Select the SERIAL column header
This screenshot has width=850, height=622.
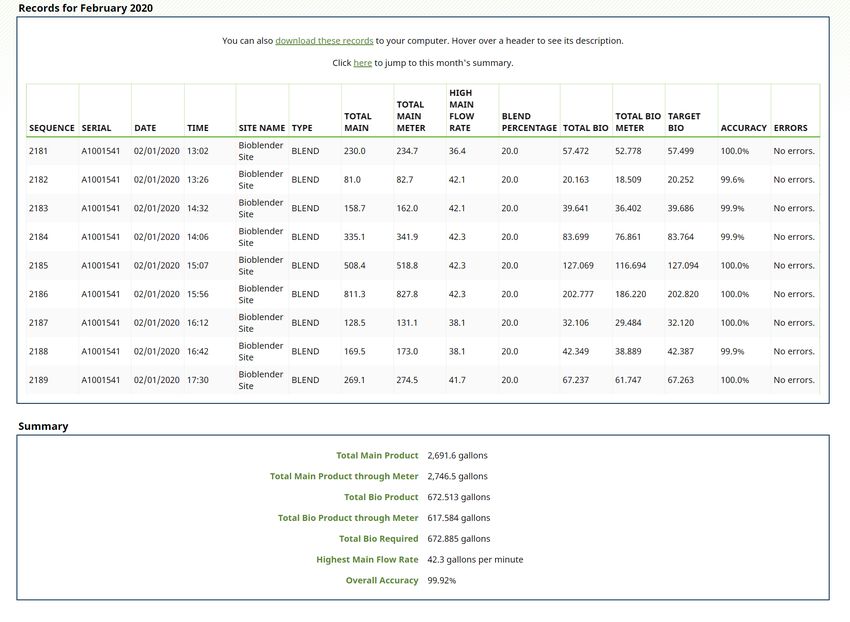point(96,128)
